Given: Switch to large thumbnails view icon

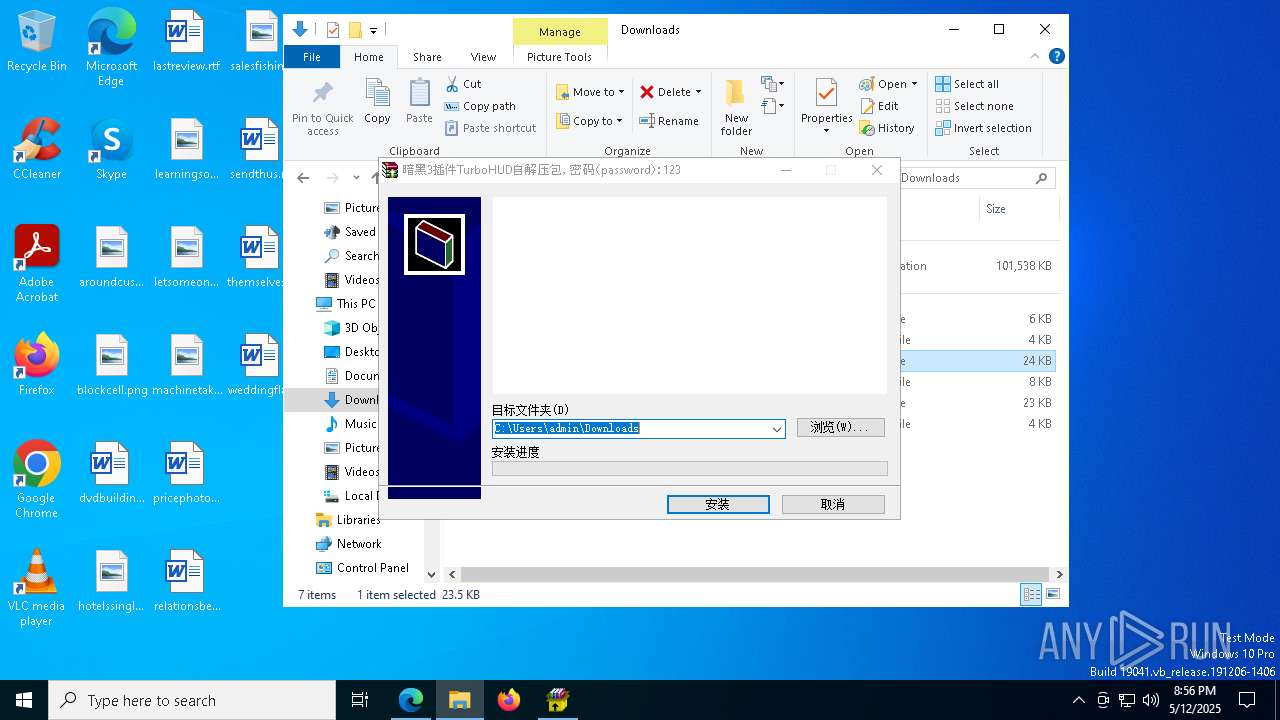Looking at the screenshot, I should pyautogui.click(x=1052, y=595).
